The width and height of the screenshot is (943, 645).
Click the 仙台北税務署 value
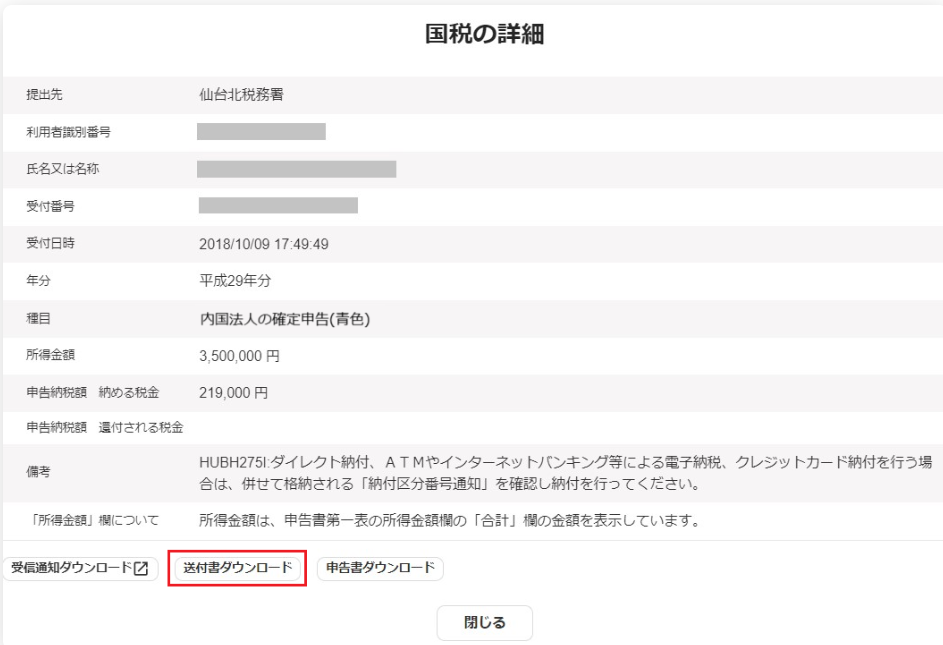click(241, 94)
